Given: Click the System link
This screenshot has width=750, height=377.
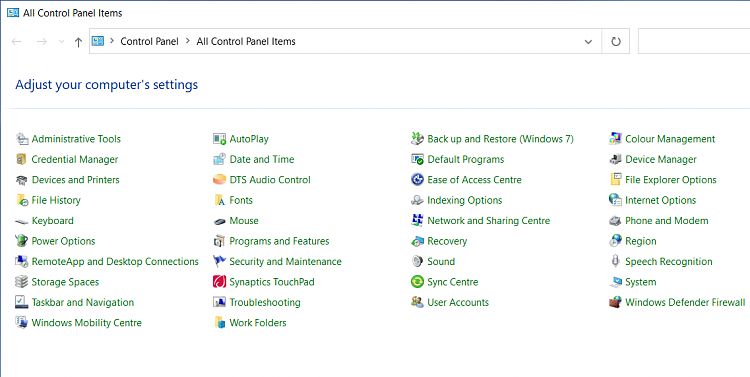Looking at the screenshot, I should pyautogui.click(x=640, y=282).
